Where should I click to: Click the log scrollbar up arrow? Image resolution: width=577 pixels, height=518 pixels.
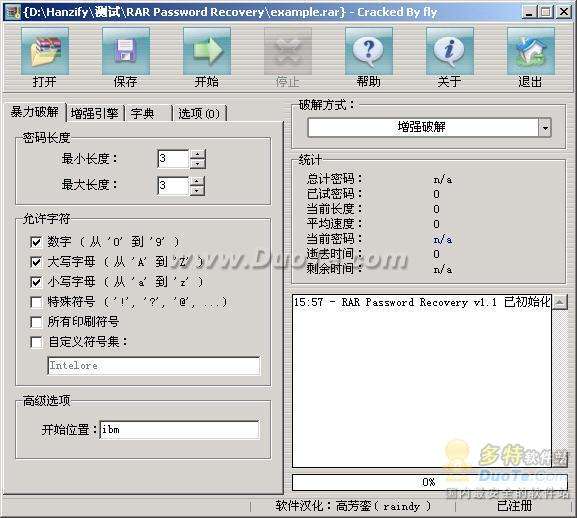click(559, 302)
